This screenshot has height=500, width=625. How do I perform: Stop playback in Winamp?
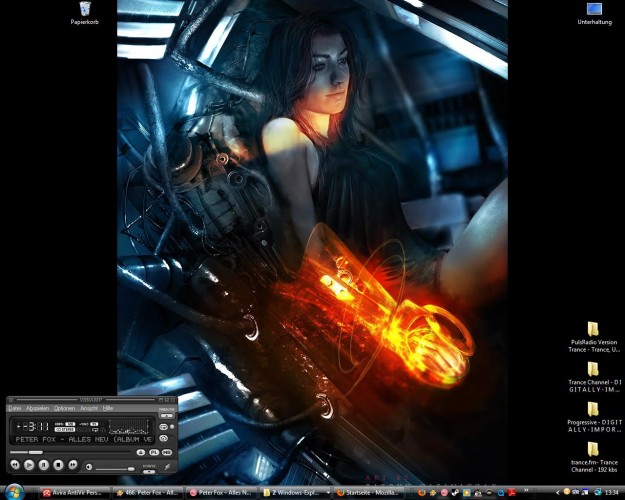coord(58,465)
